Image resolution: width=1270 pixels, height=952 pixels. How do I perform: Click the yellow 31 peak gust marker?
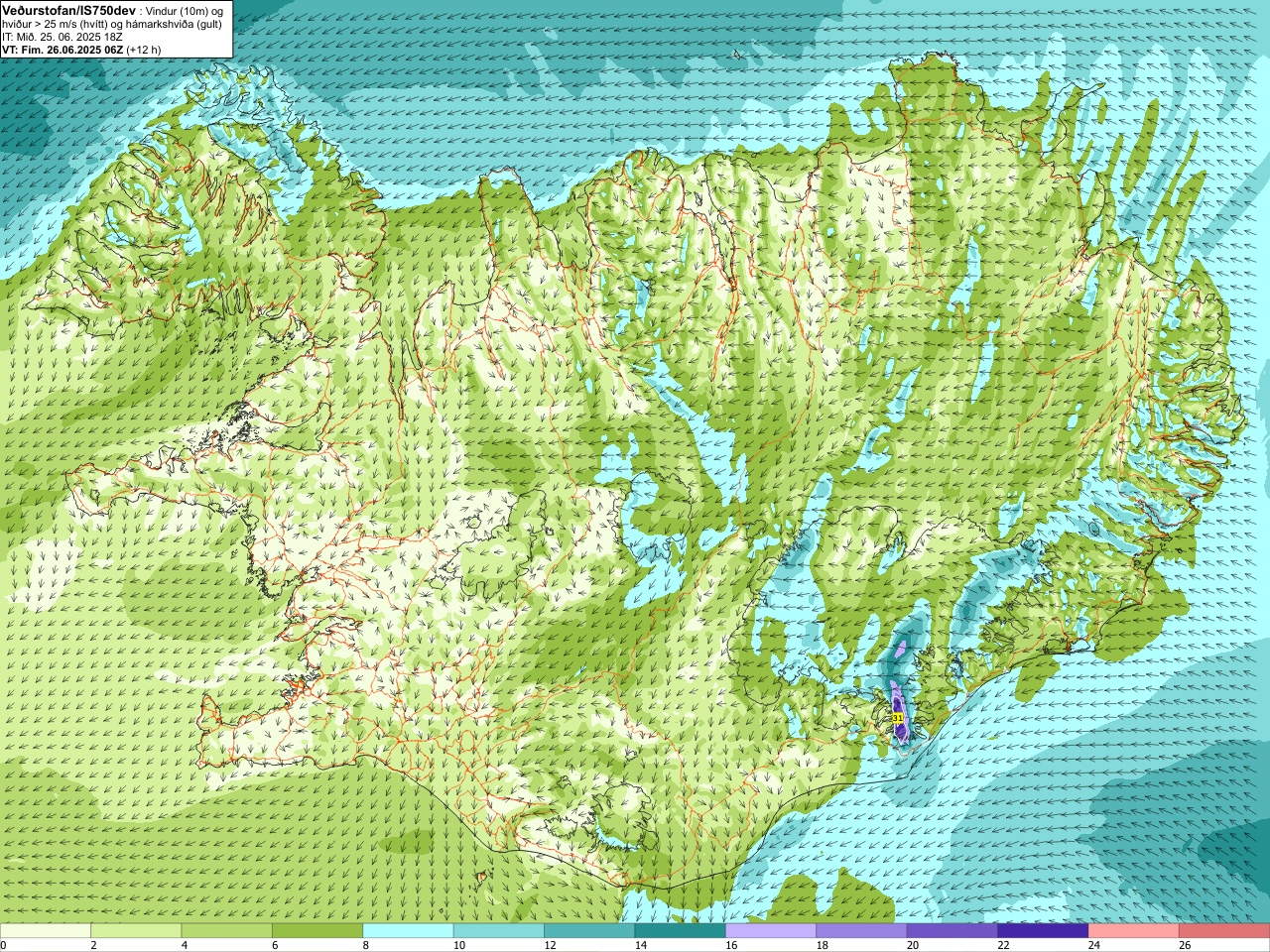coord(898,717)
